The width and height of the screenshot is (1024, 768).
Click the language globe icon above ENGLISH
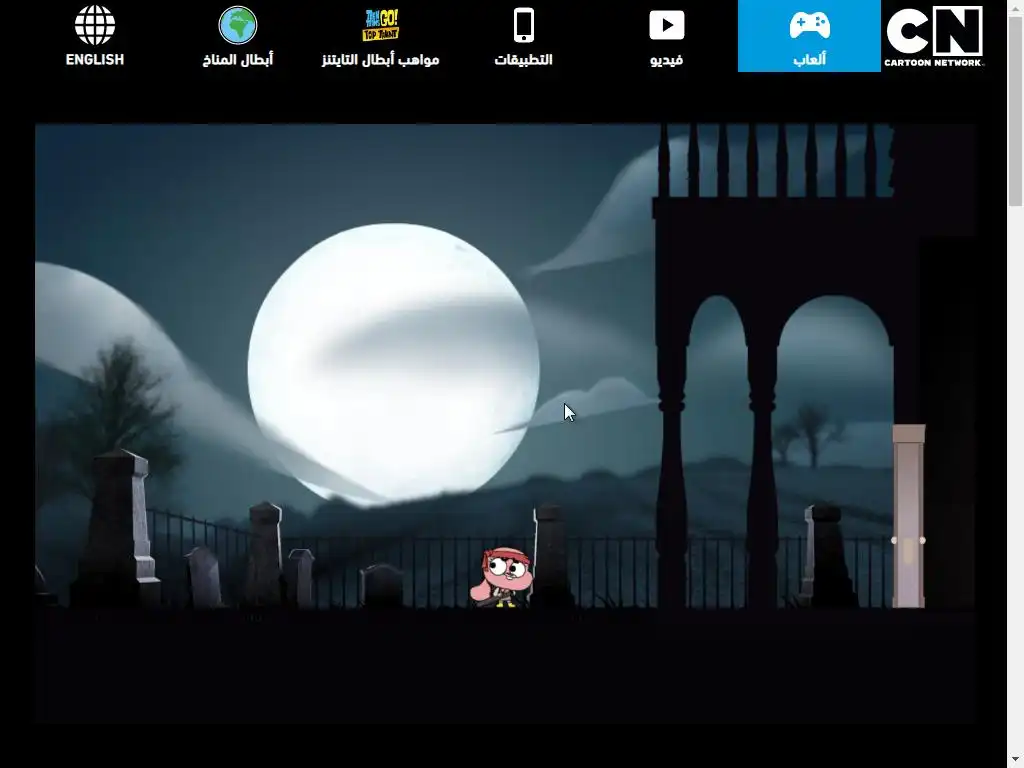pos(95,25)
